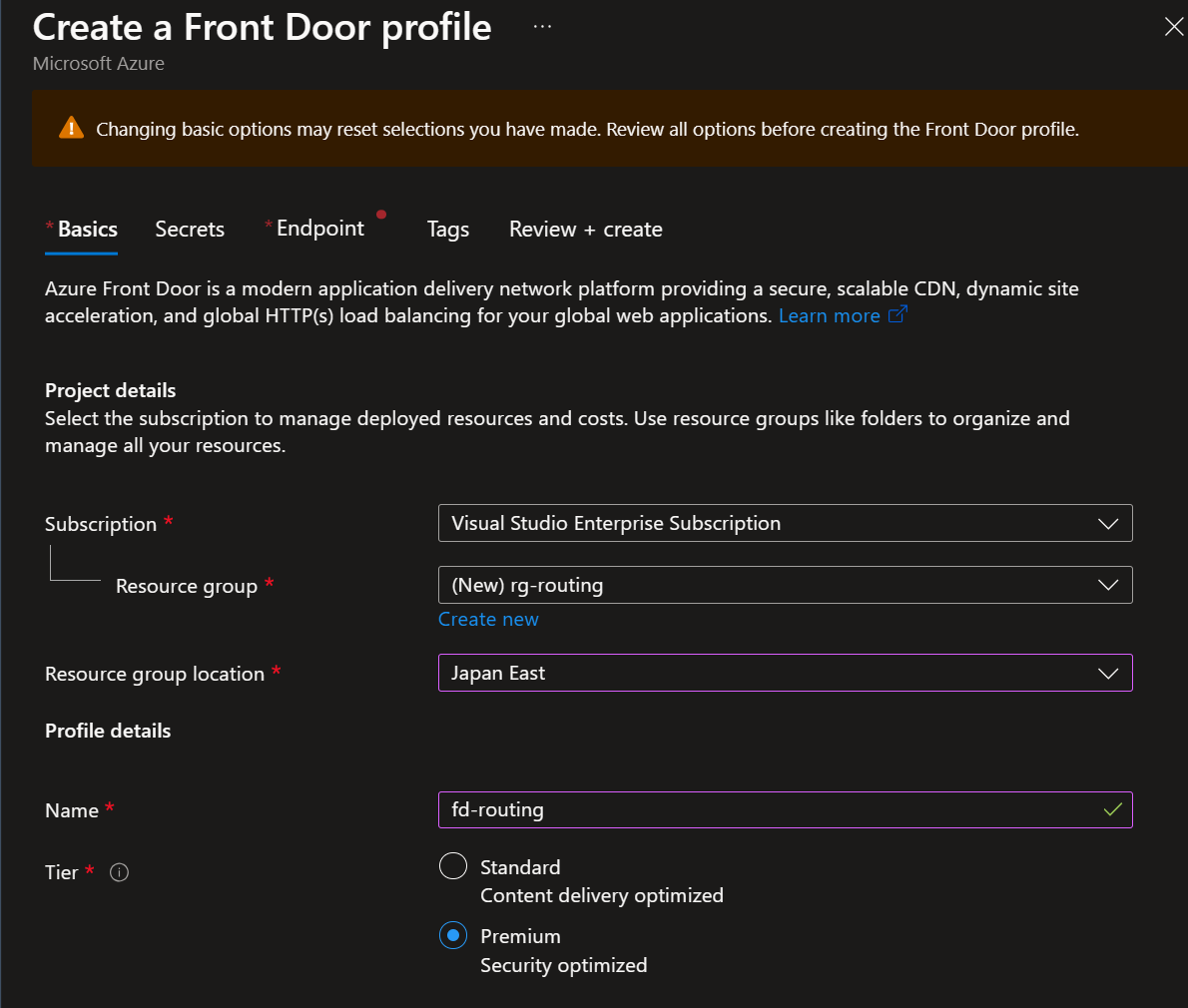The image size is (1188, 1008).
Task: Click the Premium Security optimized description text
Action: (563, 965)
